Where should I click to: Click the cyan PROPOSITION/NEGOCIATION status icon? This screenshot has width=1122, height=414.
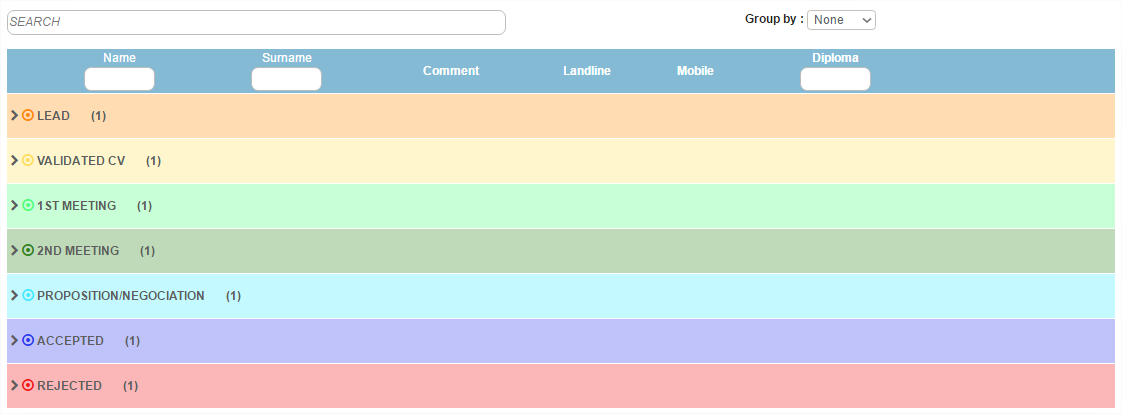(x=28, y=296)
